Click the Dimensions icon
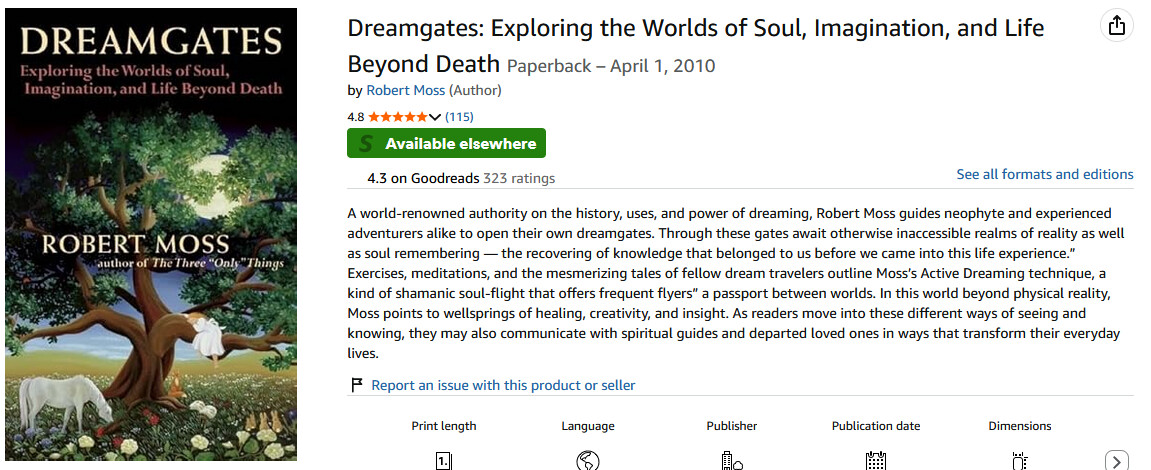 1020,461
